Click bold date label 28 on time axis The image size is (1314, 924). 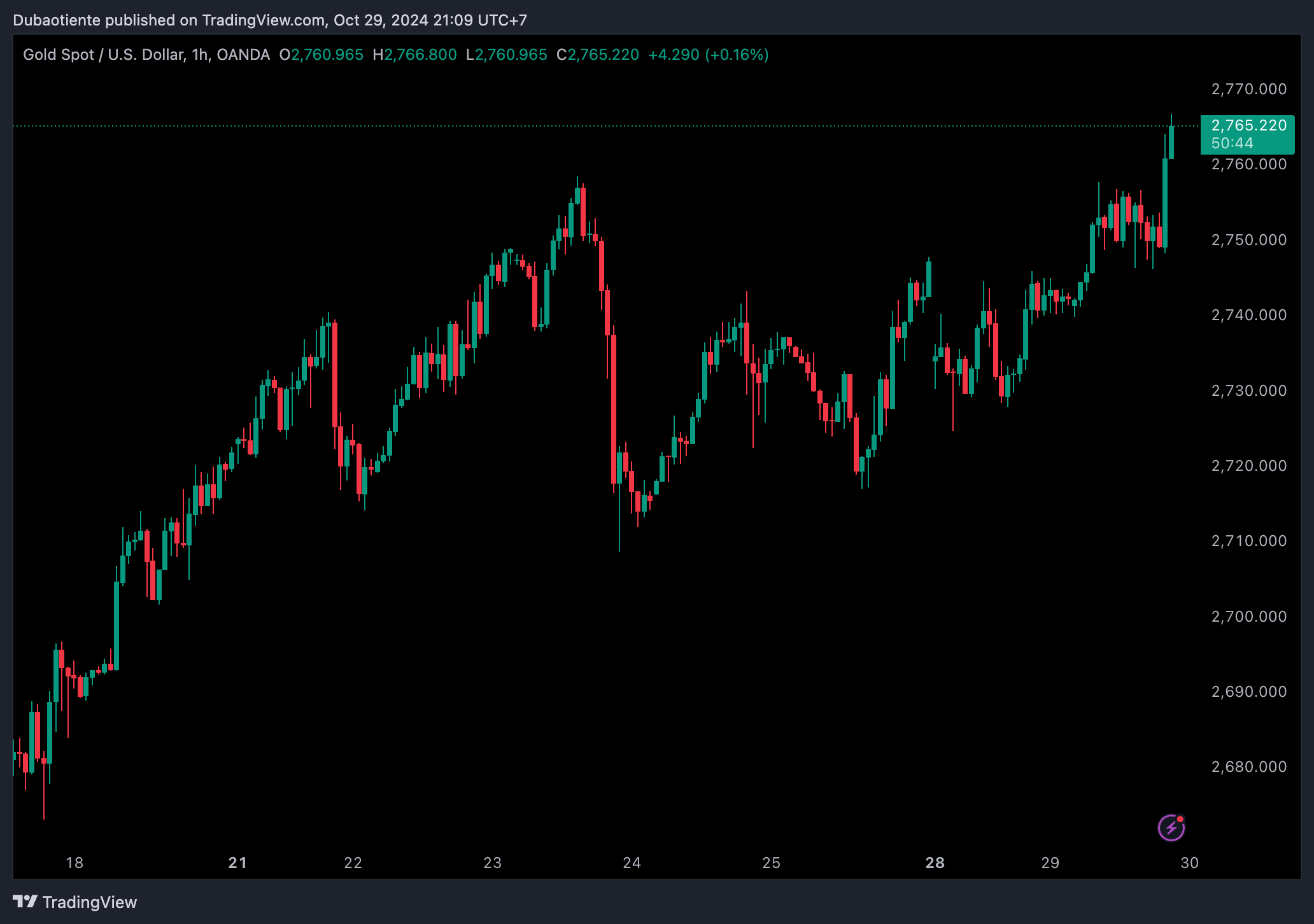[x=935, y=863]
